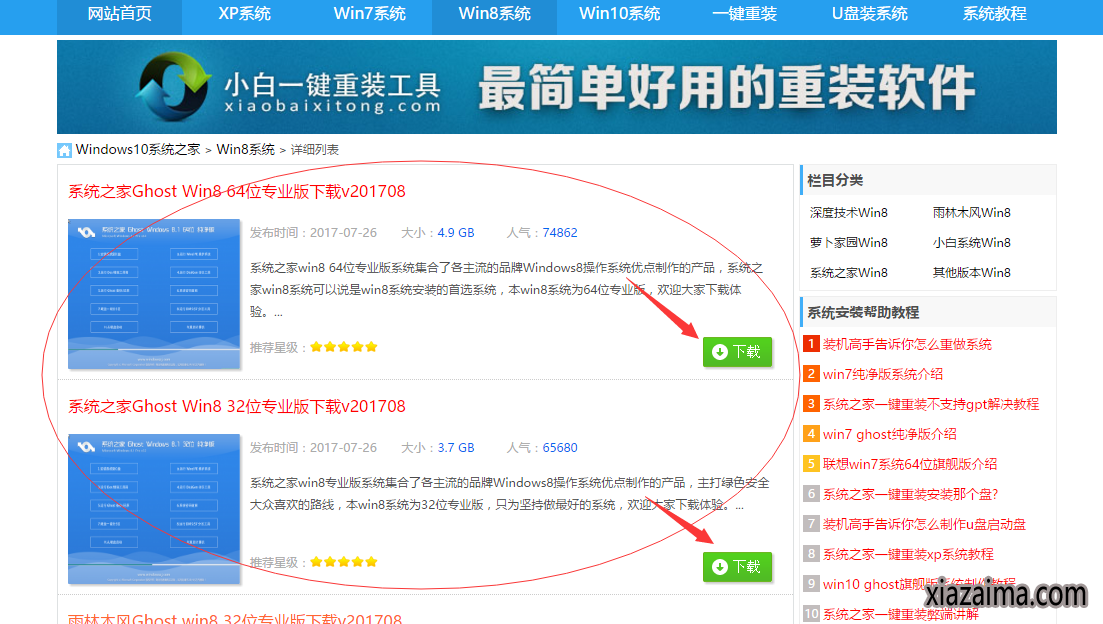Image resolution: width=1103 pixels, height=624 pixels.
Task: Go to 一键重装 nav tab
Action: click(x=744, y=14)
